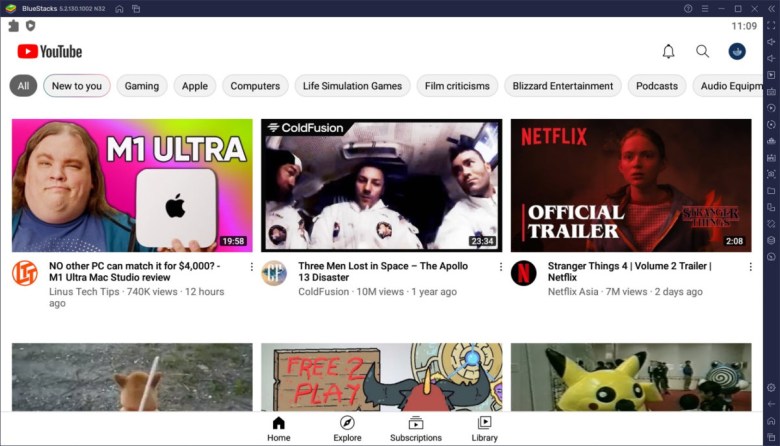Screen dimensions: 780x446
Task: Switch to the Explore tab
Action: (347, 429)
